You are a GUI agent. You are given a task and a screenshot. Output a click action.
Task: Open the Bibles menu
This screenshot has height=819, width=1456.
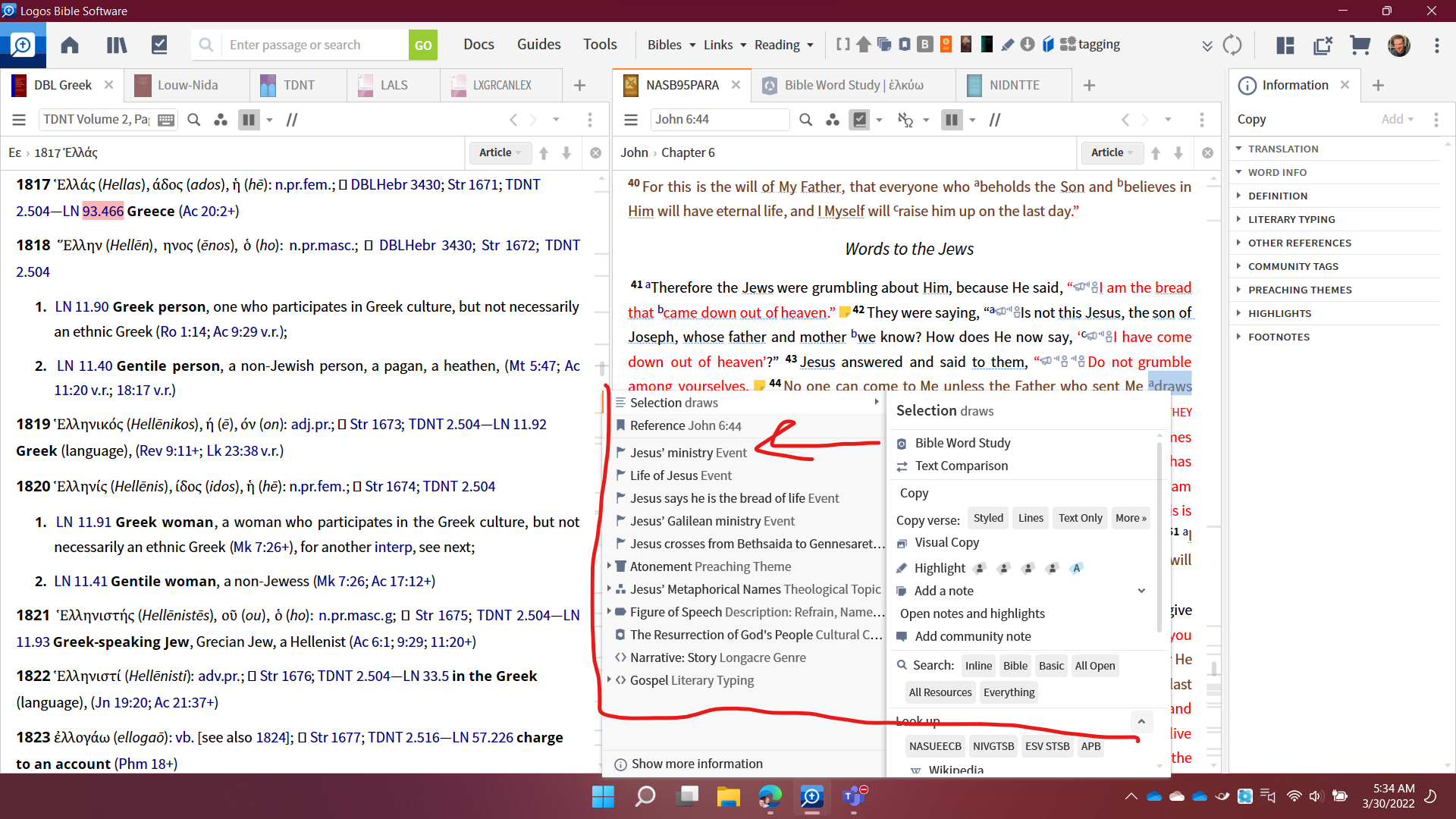click(x=671, y=45)
